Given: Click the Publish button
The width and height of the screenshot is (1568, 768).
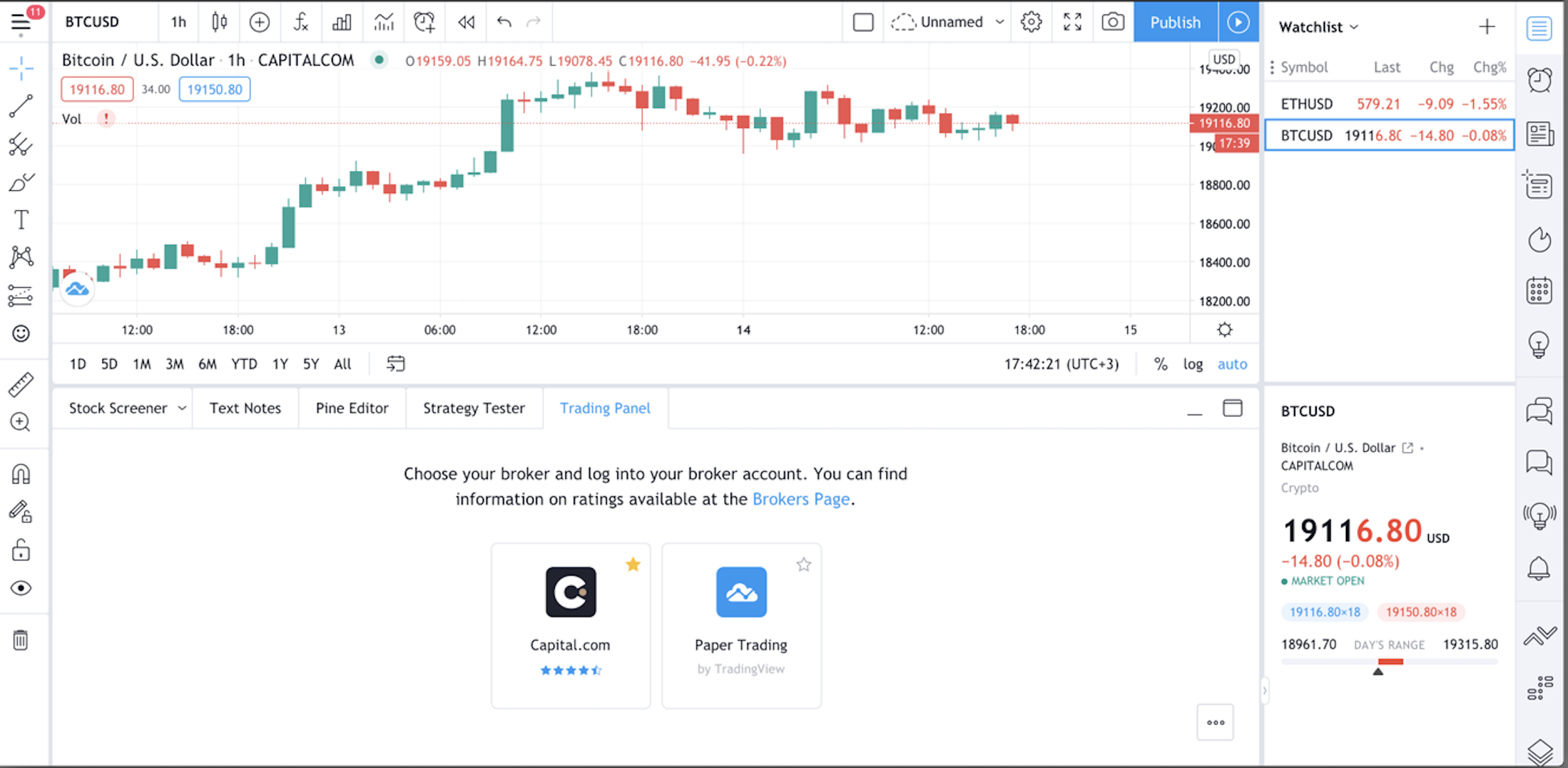Looking at the screenshot, I should pyautogui.click(x=1175, y=22).
